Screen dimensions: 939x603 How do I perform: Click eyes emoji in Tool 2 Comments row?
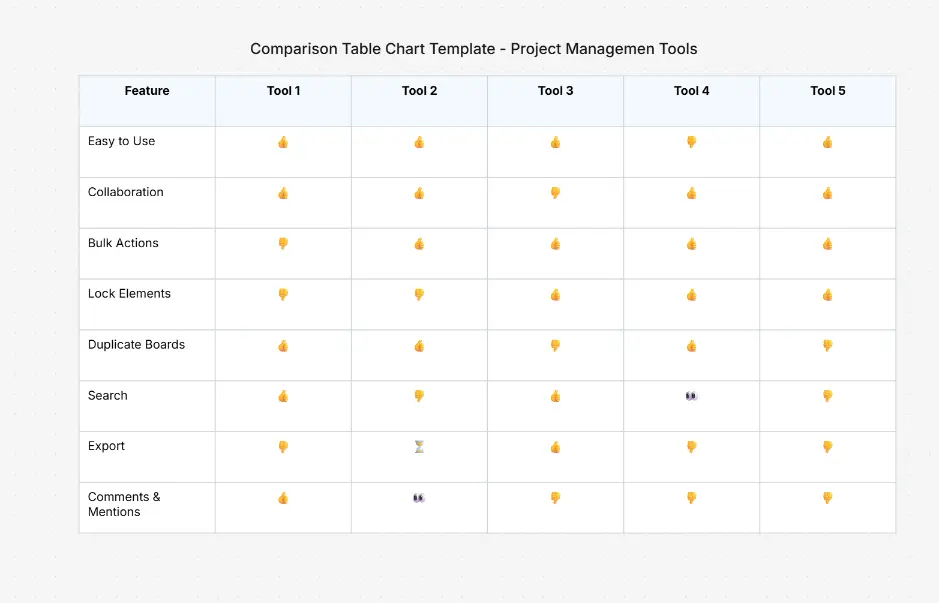click(x=419, y=497)
